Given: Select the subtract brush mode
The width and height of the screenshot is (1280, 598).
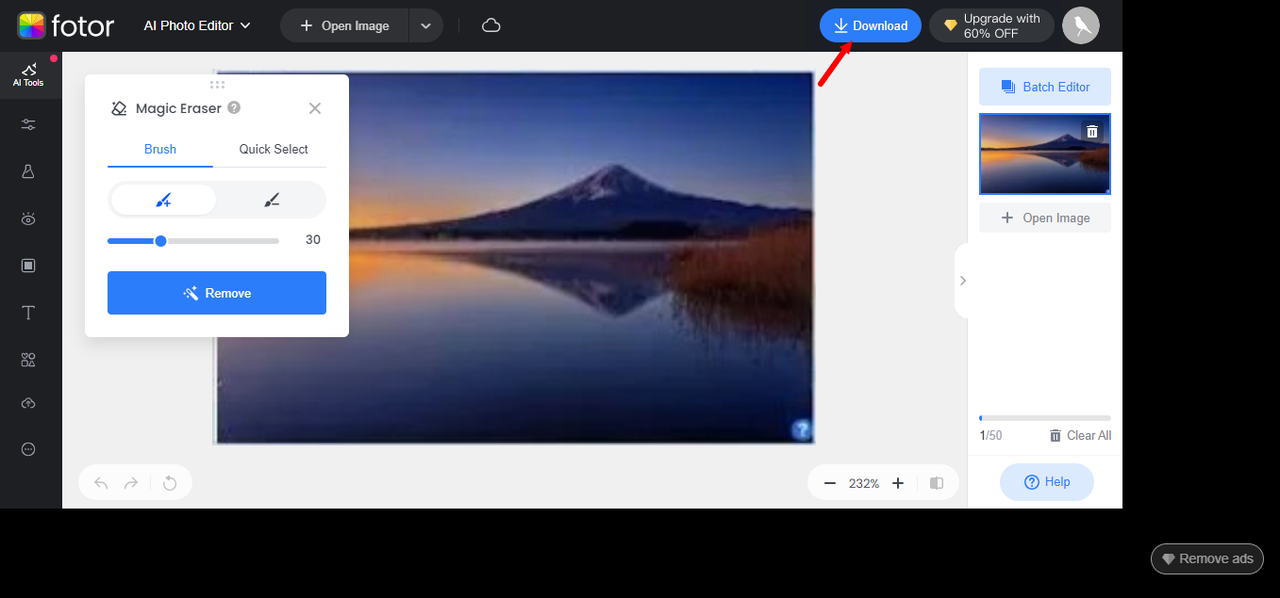Looking at the screenshot, I should click(x=271, y=200).
